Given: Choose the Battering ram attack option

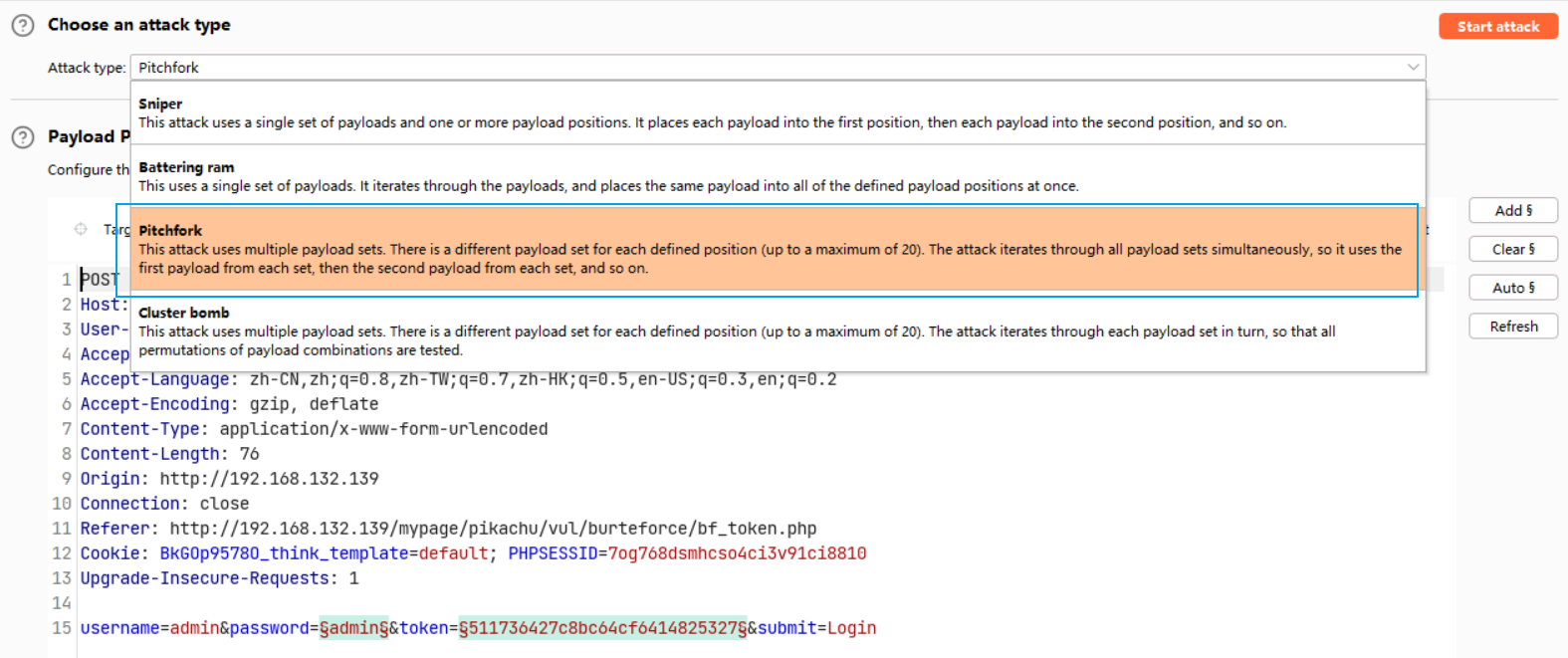Looking at the screenshot, I should [x=777, y=176].
